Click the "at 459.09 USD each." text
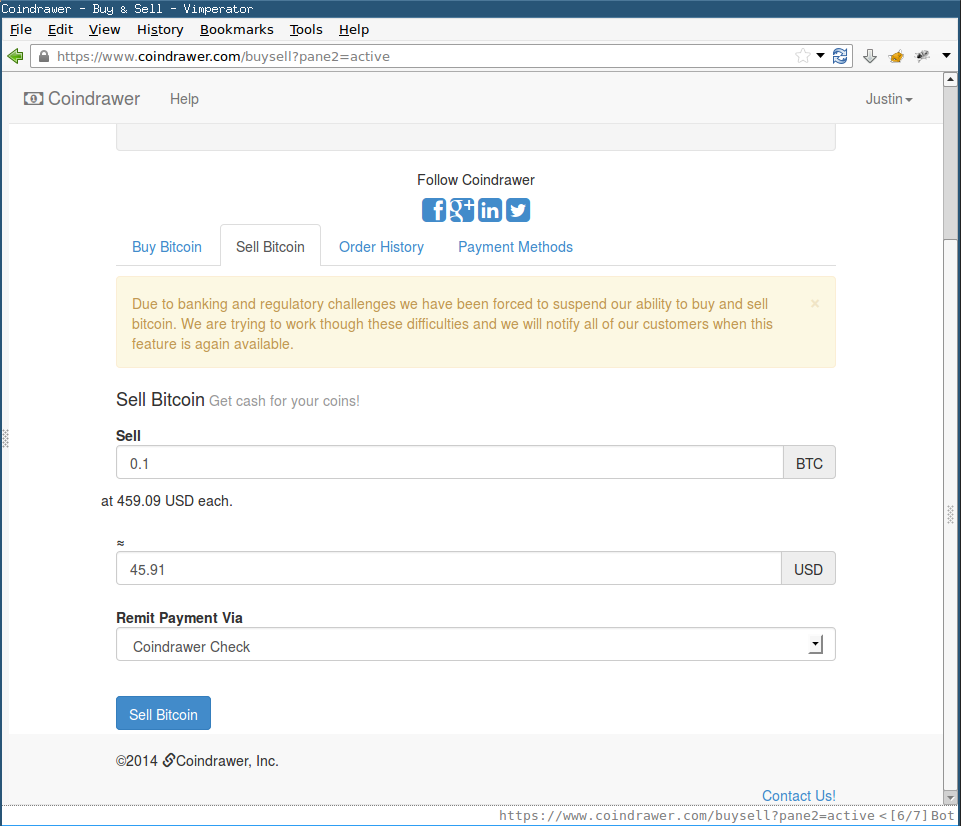This screenshot has height=826, width=961. tap(167, 501)
